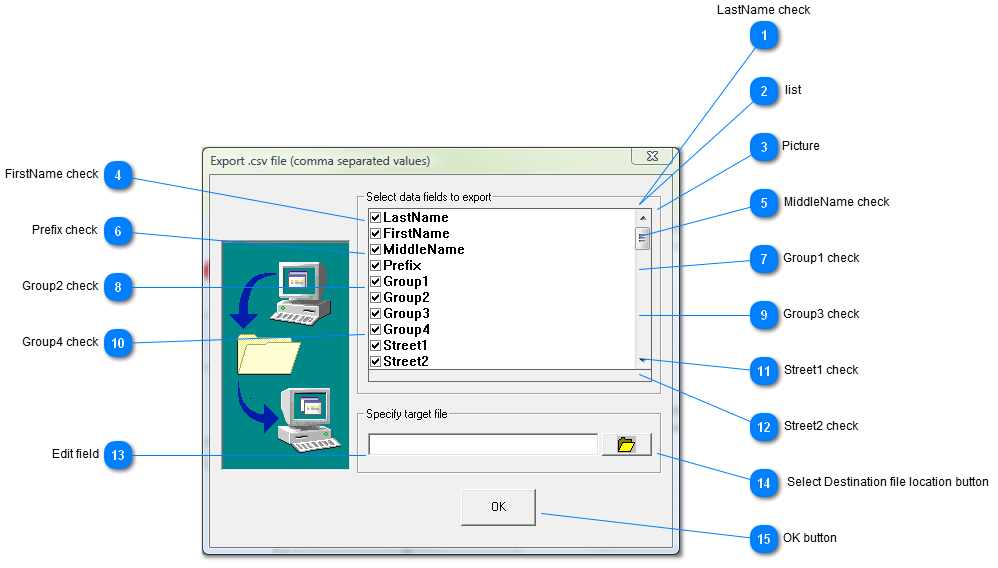Toggle the Group1 checkbox
Screen dimensions: 998x568
(x=376, y=281)
